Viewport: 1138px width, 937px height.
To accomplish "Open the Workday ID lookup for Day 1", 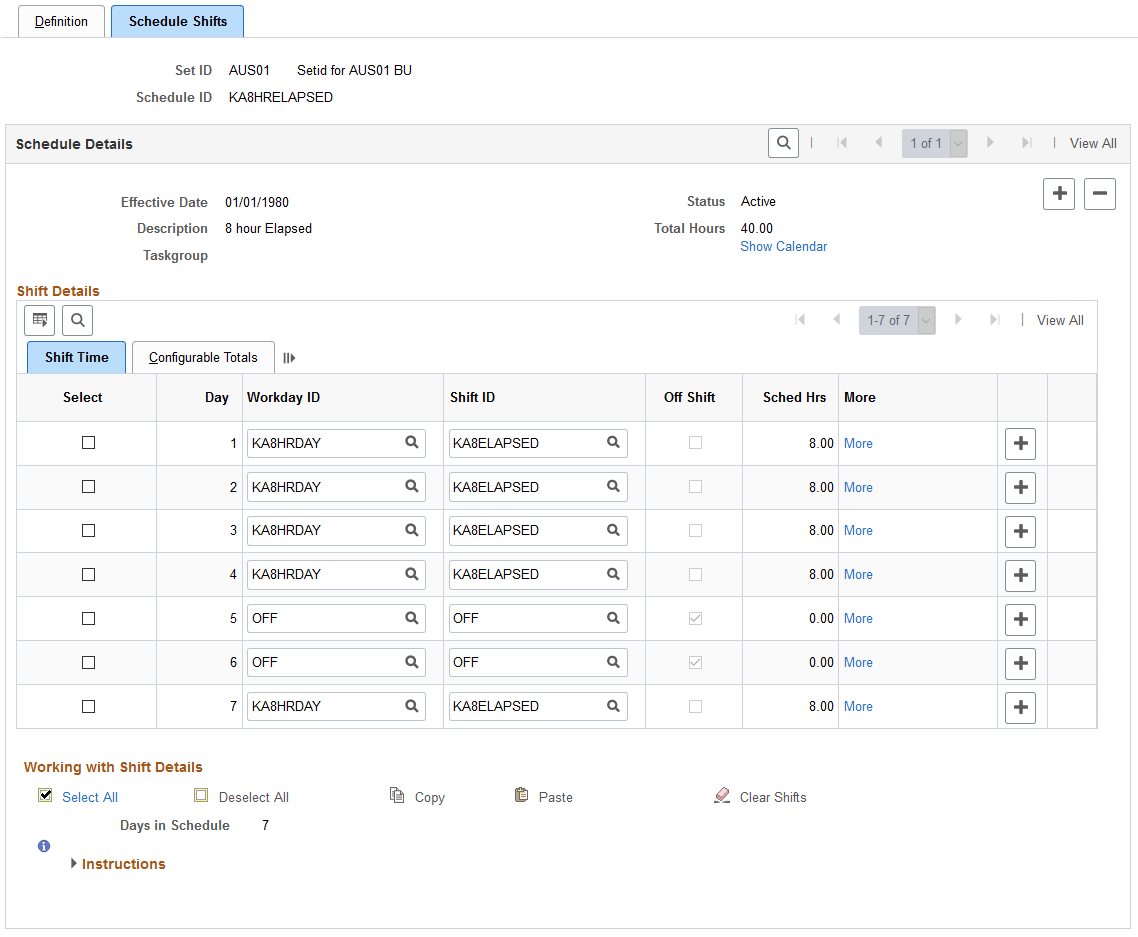I will 410,442.
